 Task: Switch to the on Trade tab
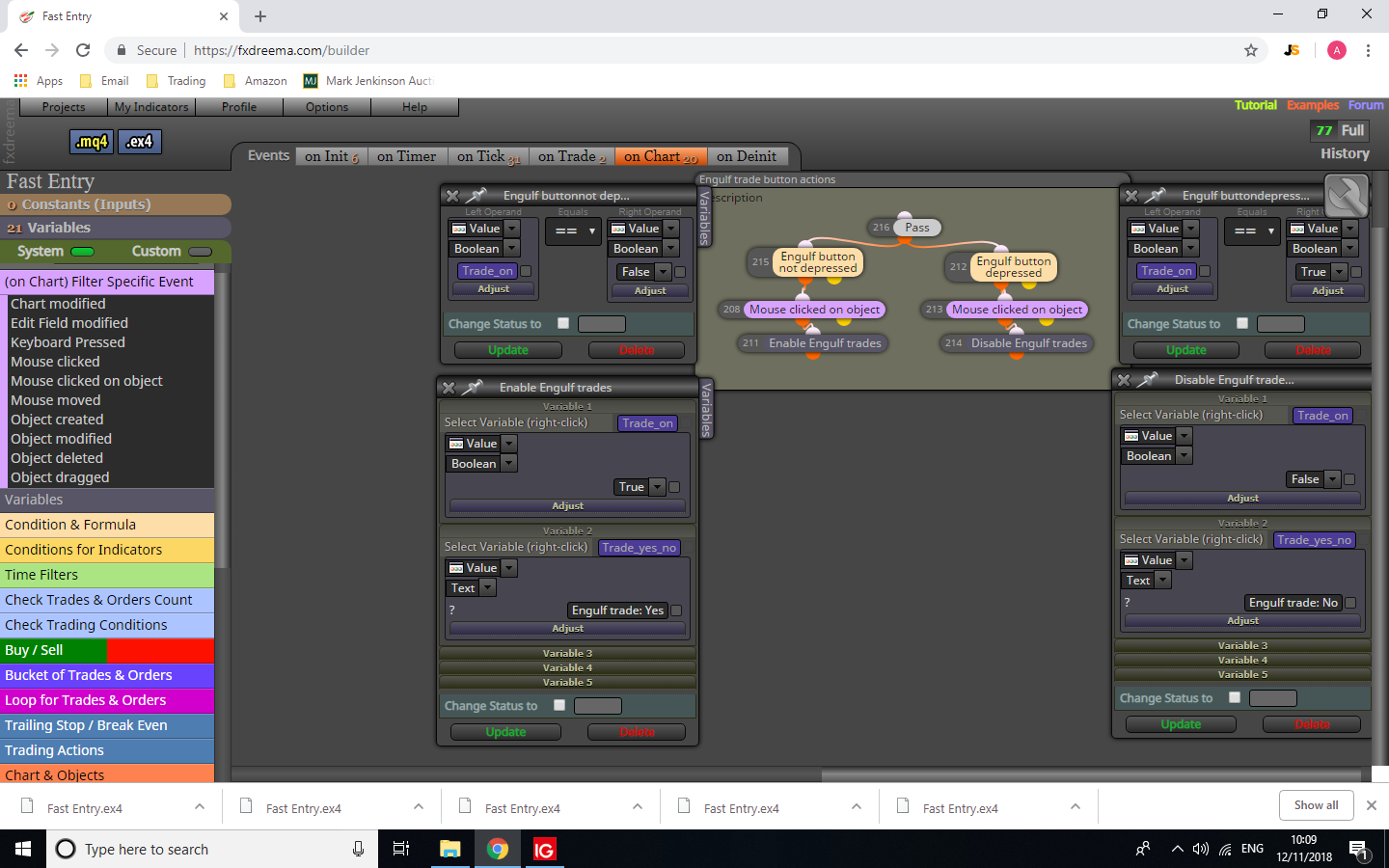572,156
